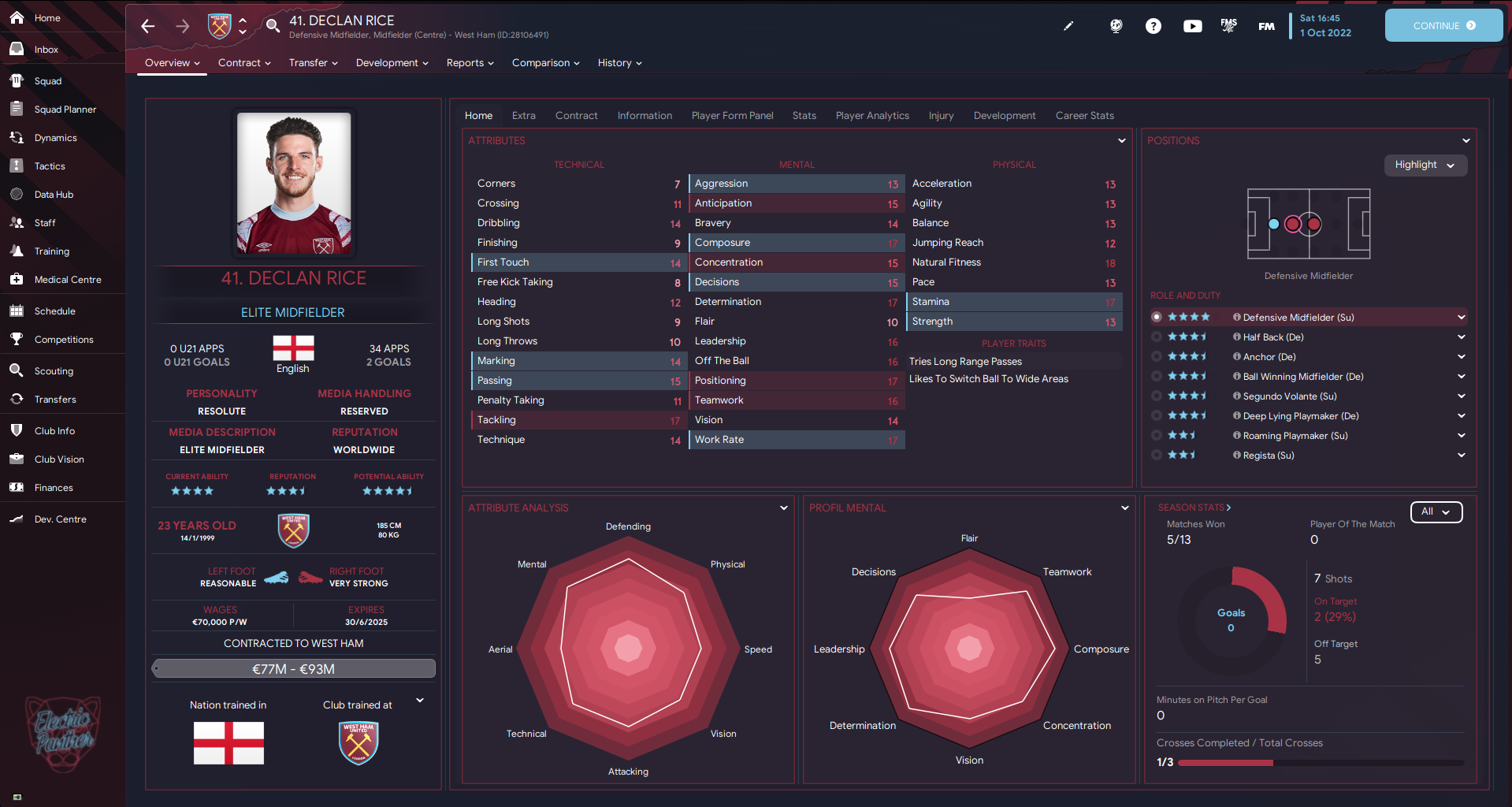Image resolution: width=1512 pixels, height=807 pixels.
Task: Select Ball Winning Midfielder (De) radio
Action: (1157, 376)
